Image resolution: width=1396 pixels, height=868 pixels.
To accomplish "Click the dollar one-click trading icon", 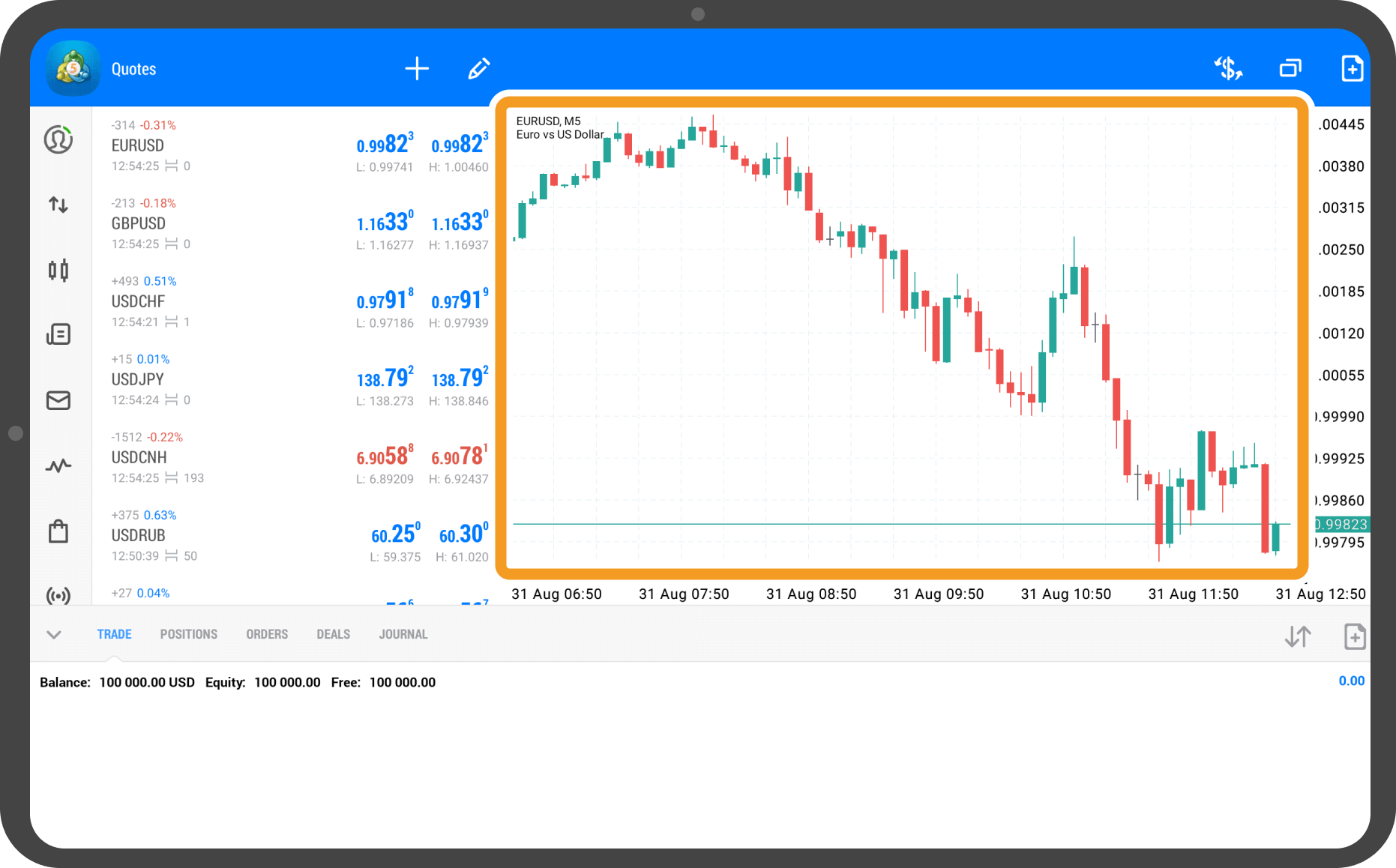I will tap(1228, 69).
